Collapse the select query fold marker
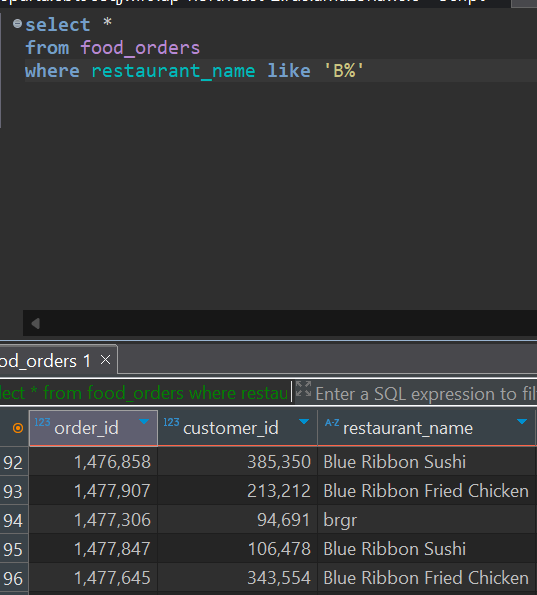Image resolution: width=537 pixels, height=595 pixels. [x=17, y=24]
